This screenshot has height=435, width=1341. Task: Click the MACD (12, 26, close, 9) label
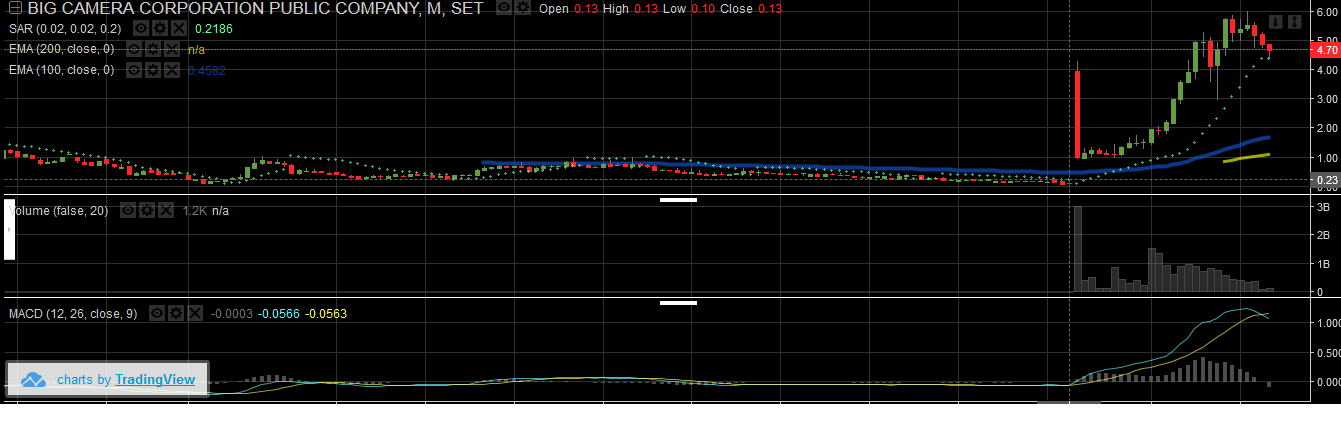[x=73, y=314]
